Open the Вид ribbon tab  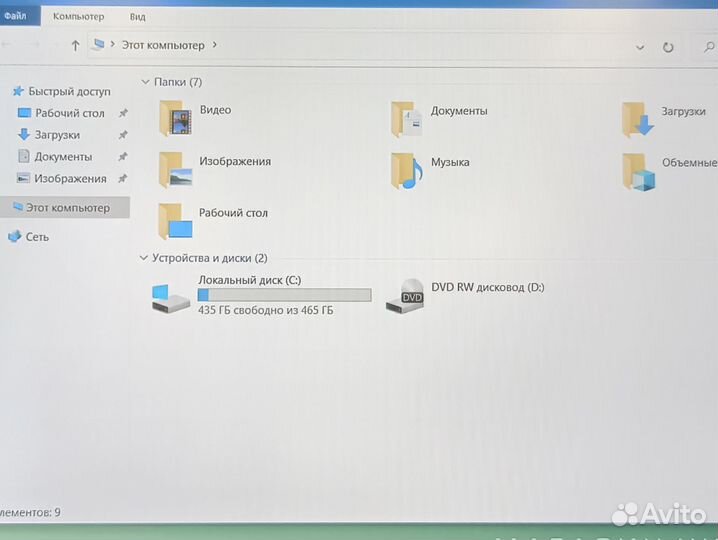137,17
